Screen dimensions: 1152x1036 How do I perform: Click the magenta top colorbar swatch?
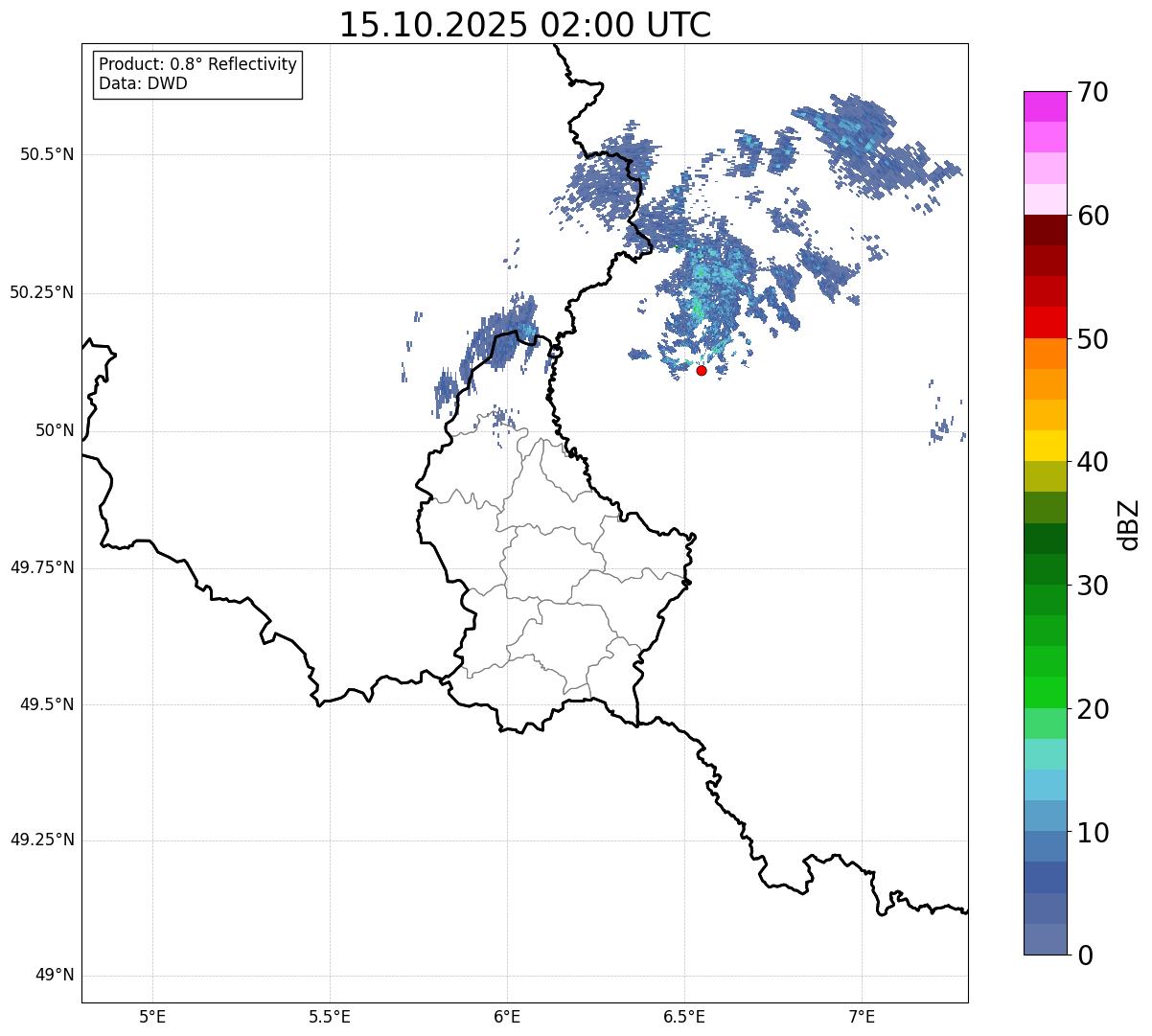pos(1045,106)
